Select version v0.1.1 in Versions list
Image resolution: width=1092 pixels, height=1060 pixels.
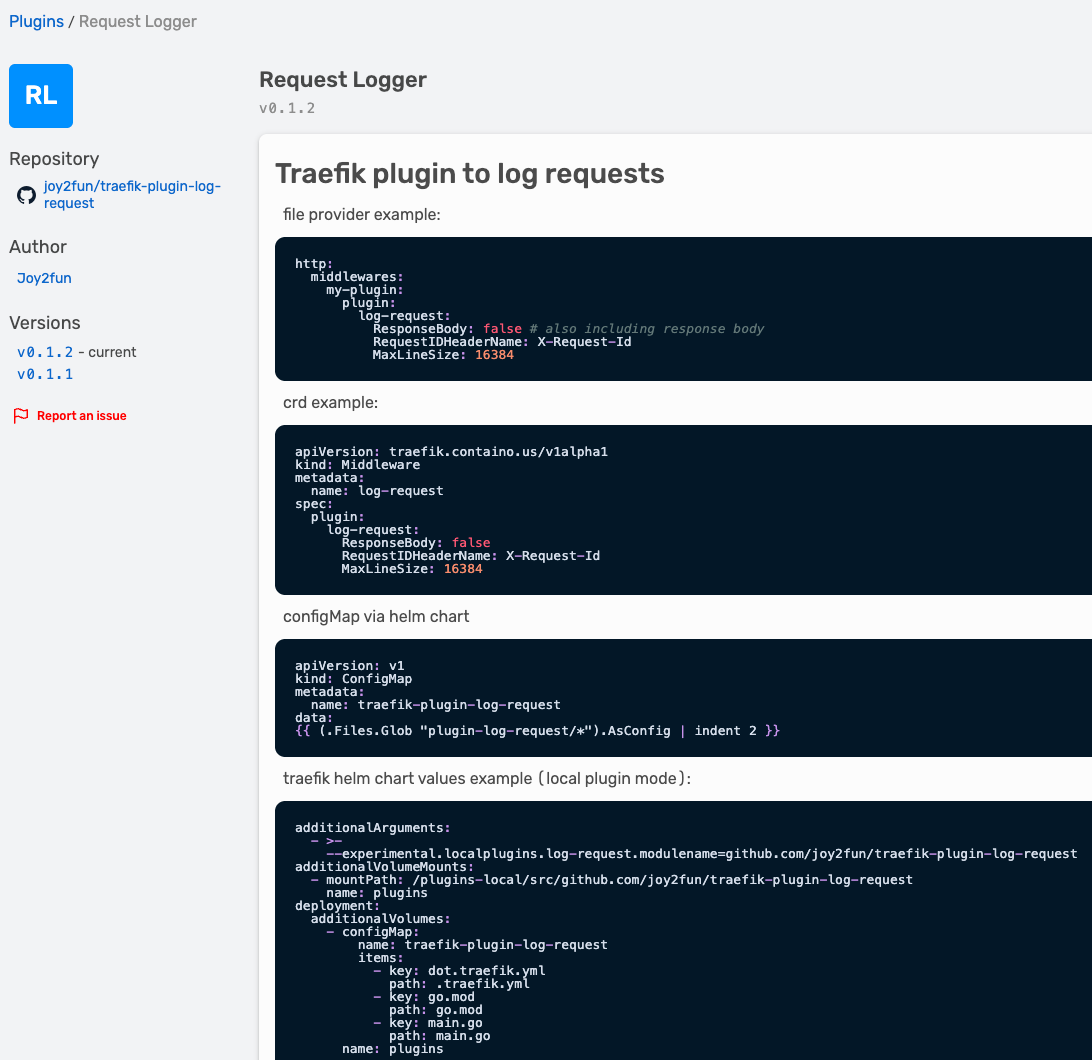pyautogui.click(x=45, y=375)
